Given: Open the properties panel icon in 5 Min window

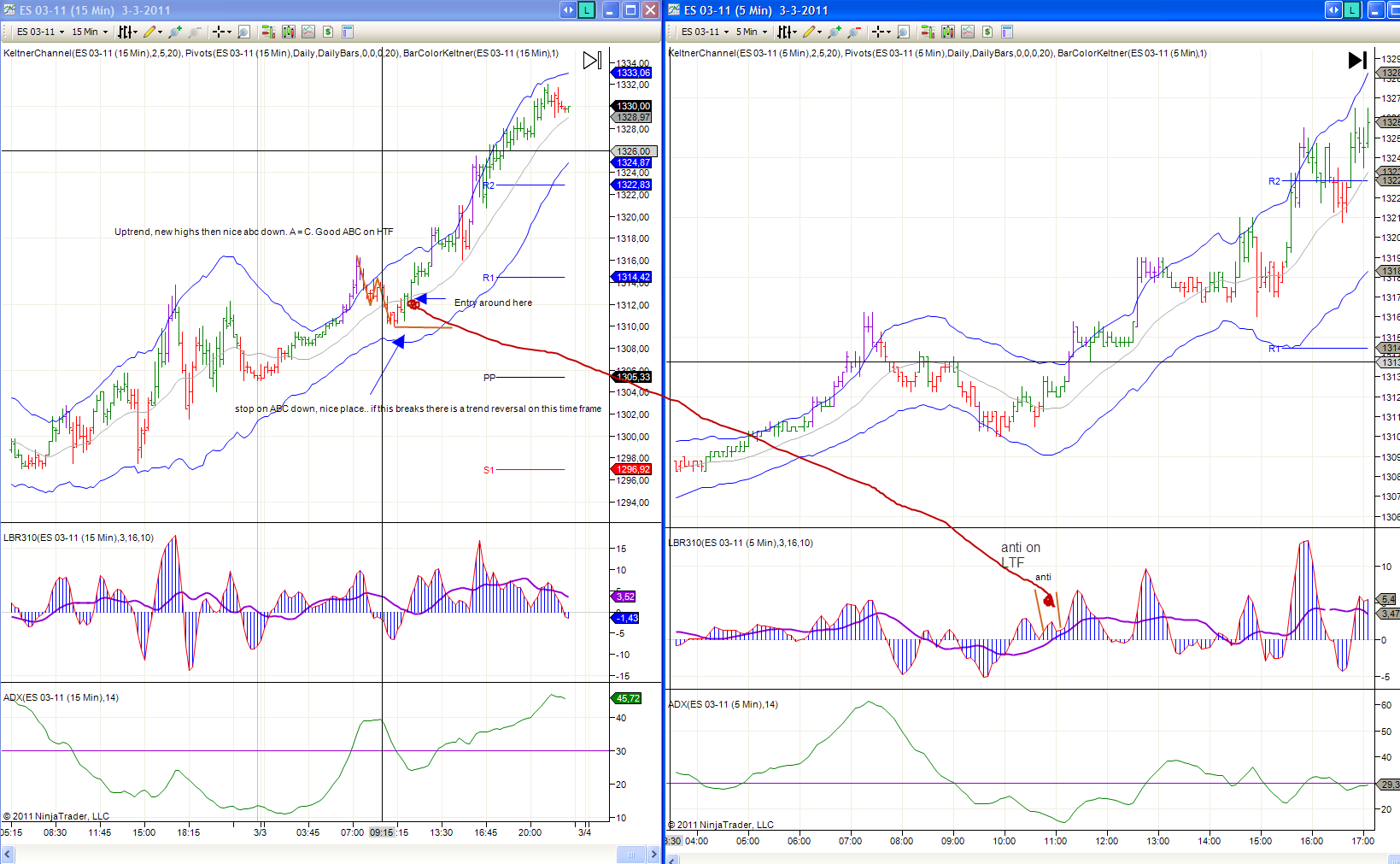Looking at the screenshot, I should 1007,32.
